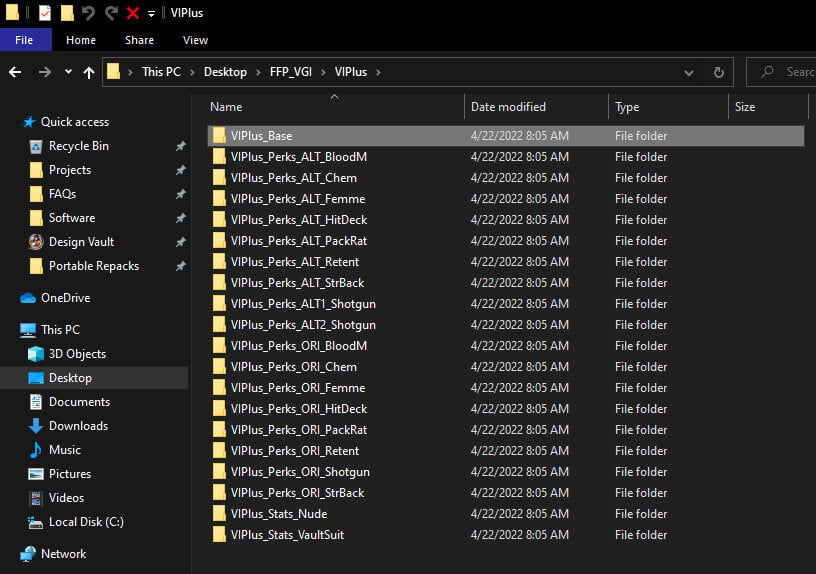Open Pictures under This PC
The width and height of the screenshot is (816, 574).
tap(70, 474)
